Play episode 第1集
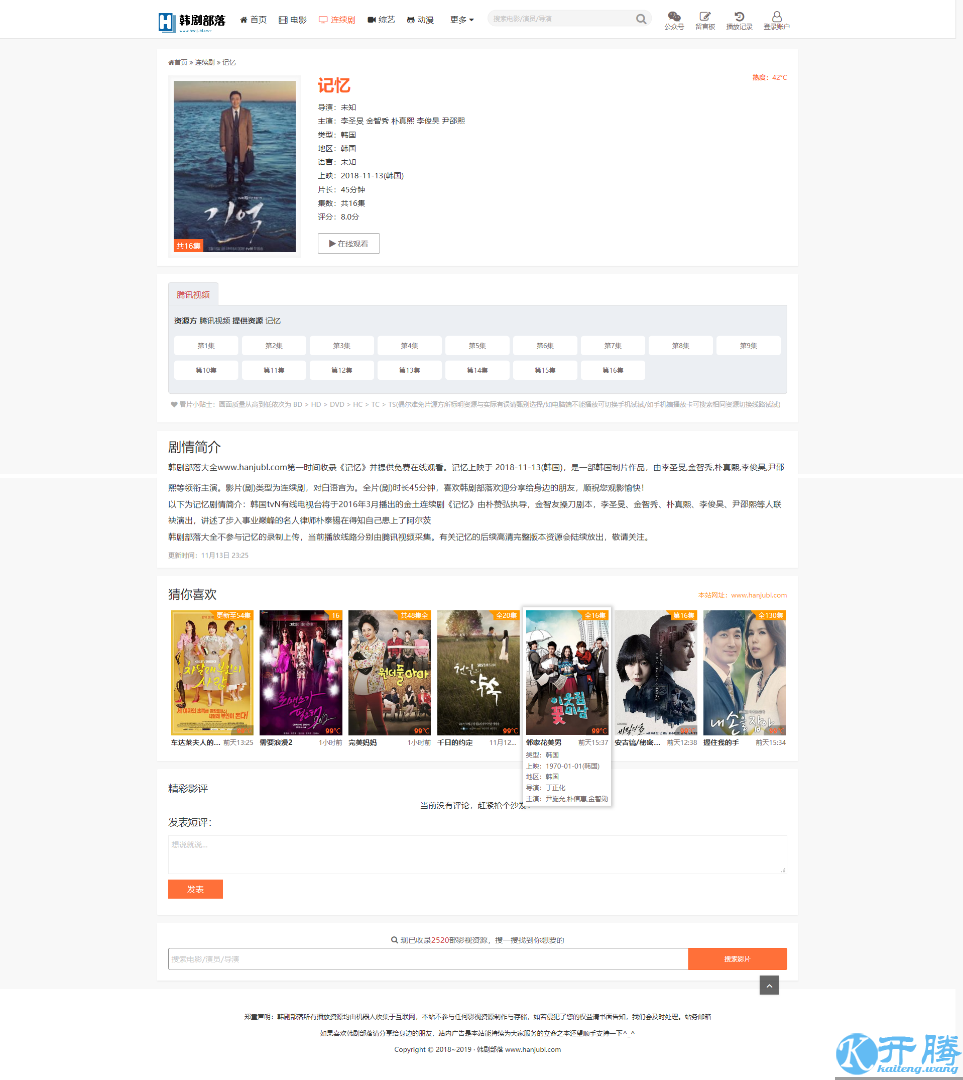Image resolution: width=963 pixels, height=1080 pixels. tap(206, 346)
